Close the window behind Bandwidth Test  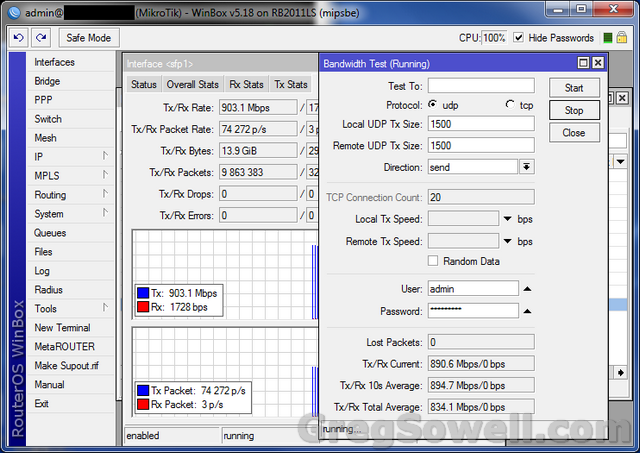622,98
